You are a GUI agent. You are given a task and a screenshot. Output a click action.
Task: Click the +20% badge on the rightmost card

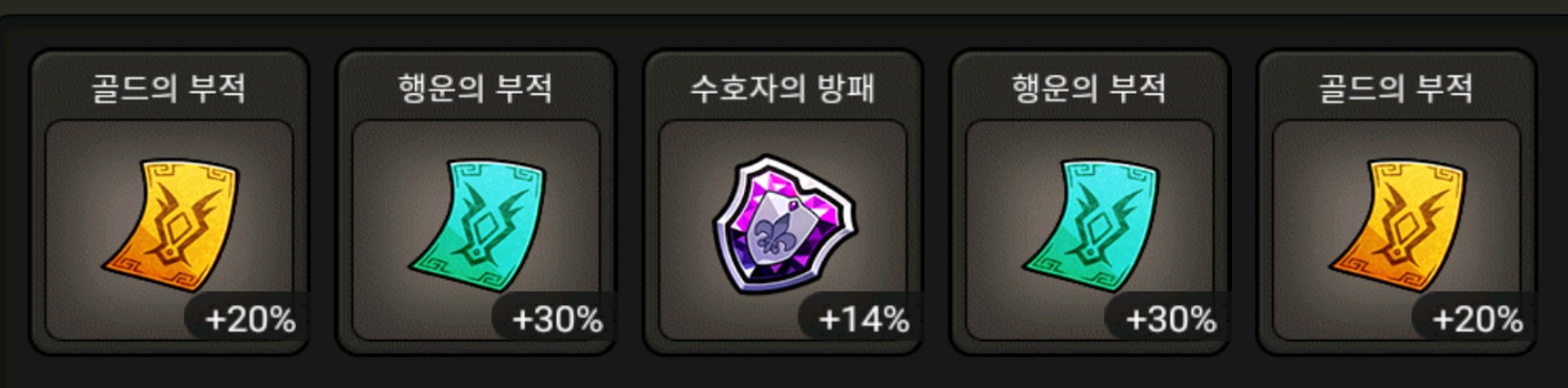[1476, 318]
